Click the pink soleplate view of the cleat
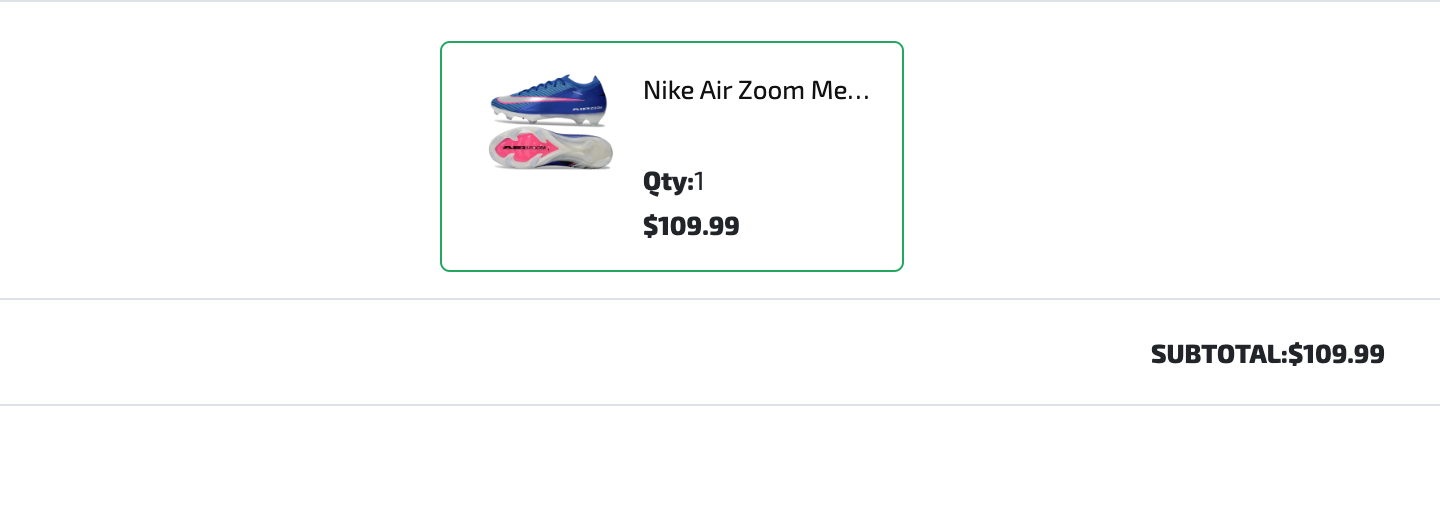 [549, 148]
